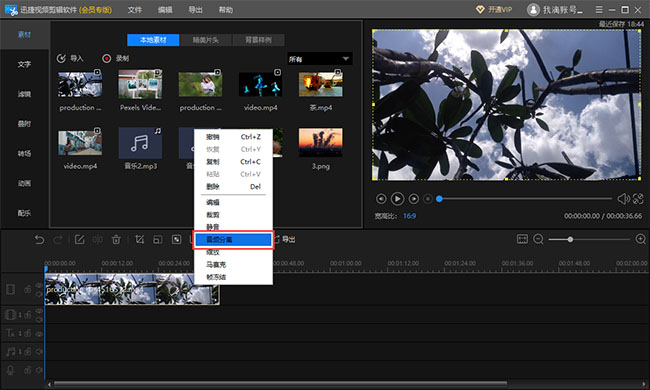
Task: Click the stop button in preview controls
Action: click(428, 199)
